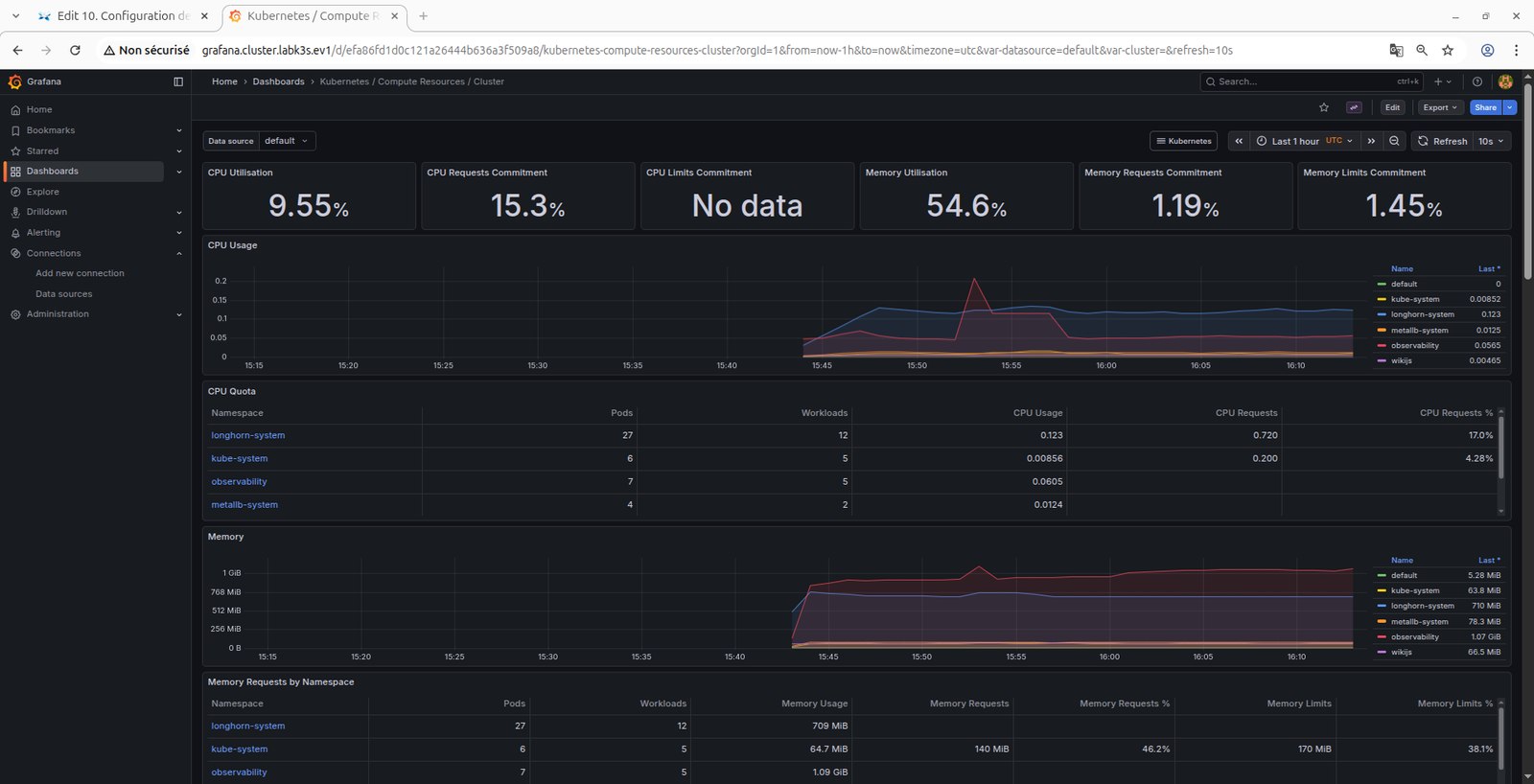Click the blue Share button
Viewport: 1534px width, 784px height.
click(1485, 107)
